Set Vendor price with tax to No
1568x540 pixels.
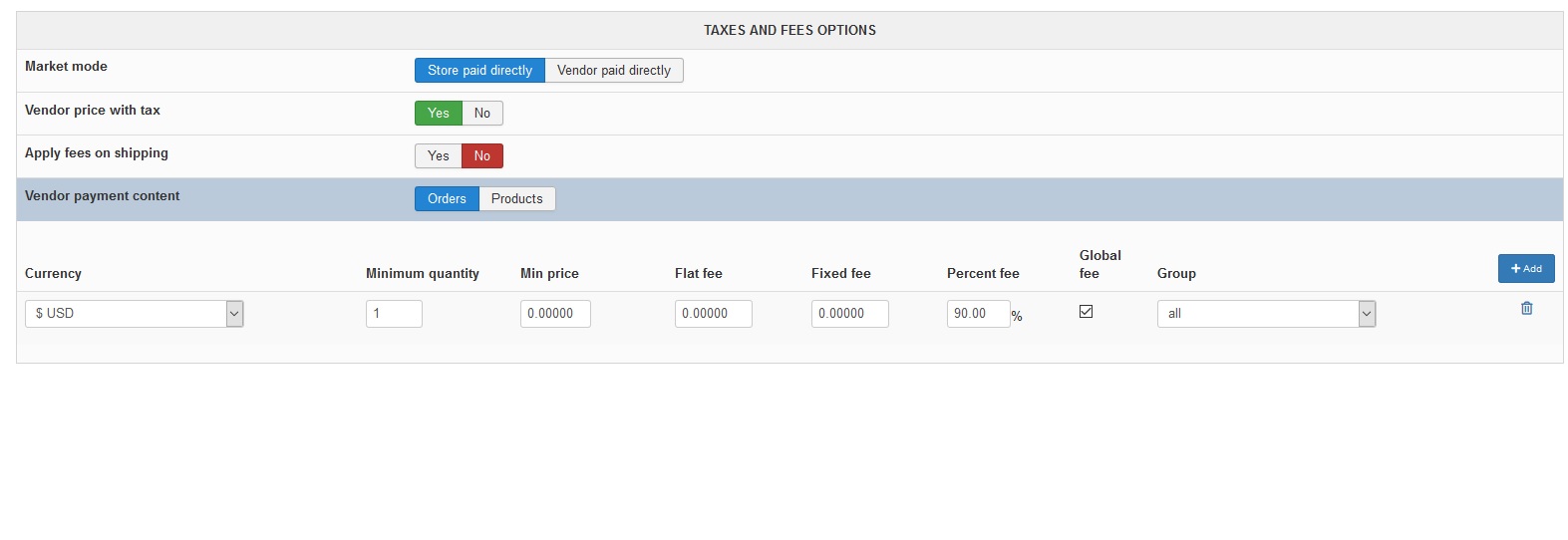(482, 114)
